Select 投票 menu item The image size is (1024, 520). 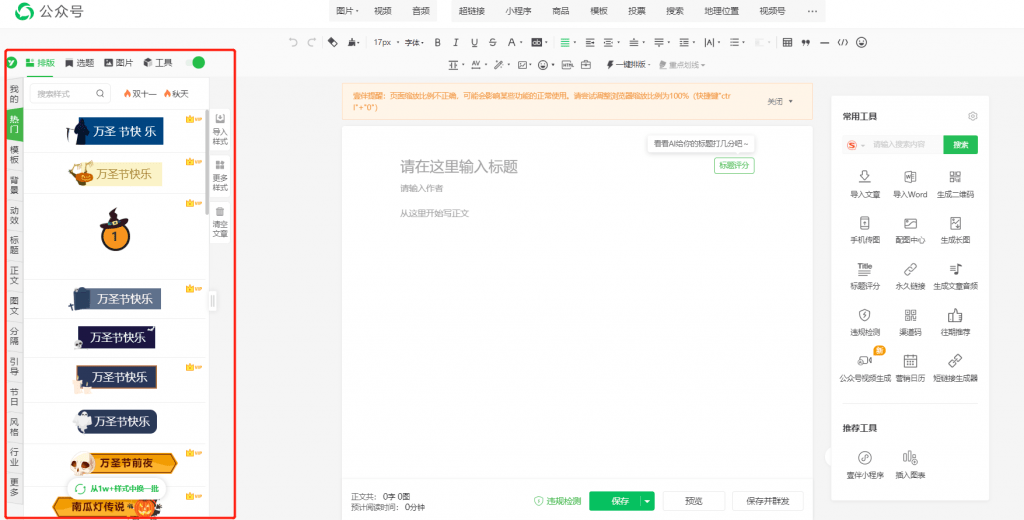coord(637,11)
